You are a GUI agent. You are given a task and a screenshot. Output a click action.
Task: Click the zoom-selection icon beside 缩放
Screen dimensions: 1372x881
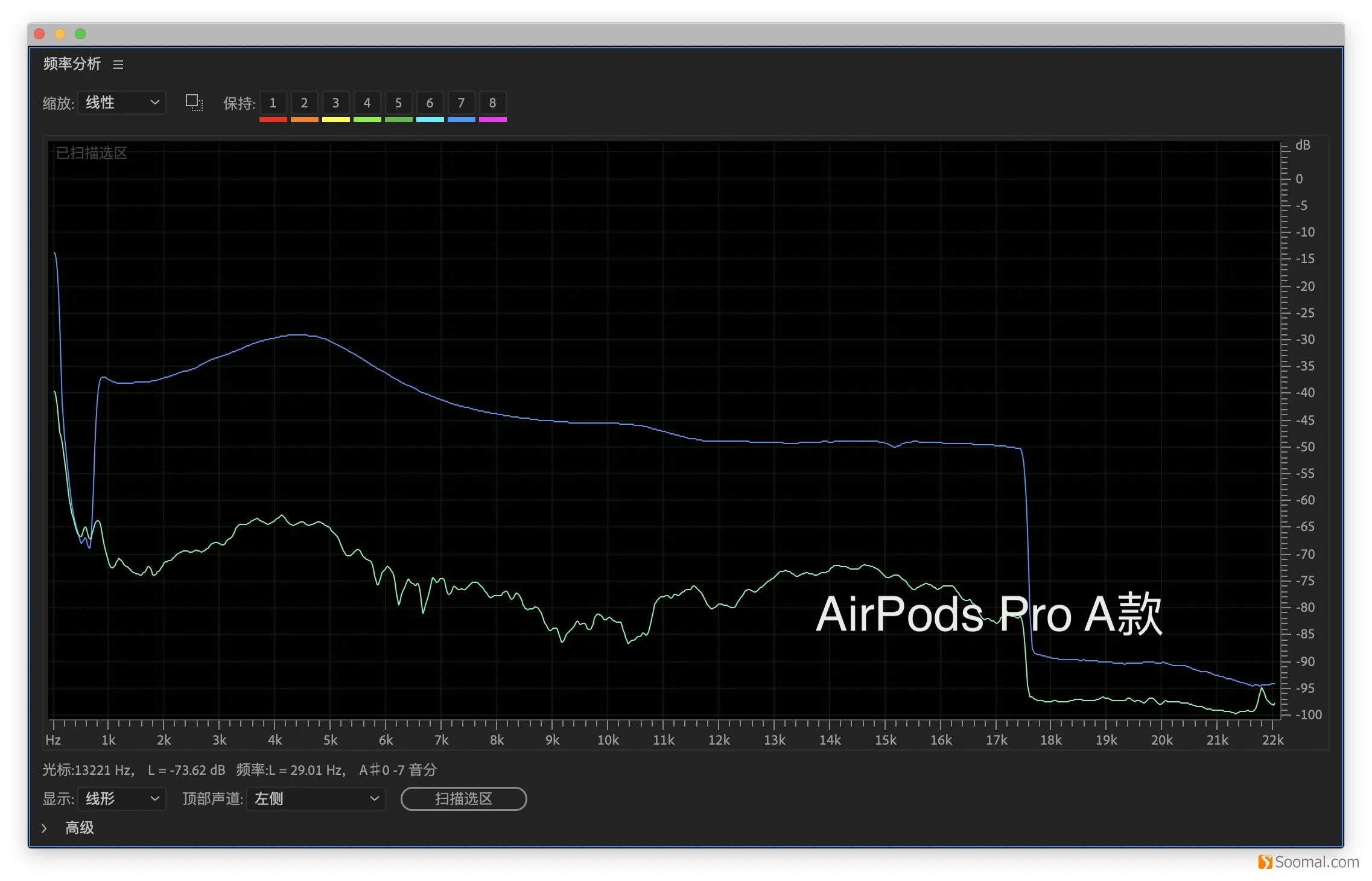(x=194, y=103)
